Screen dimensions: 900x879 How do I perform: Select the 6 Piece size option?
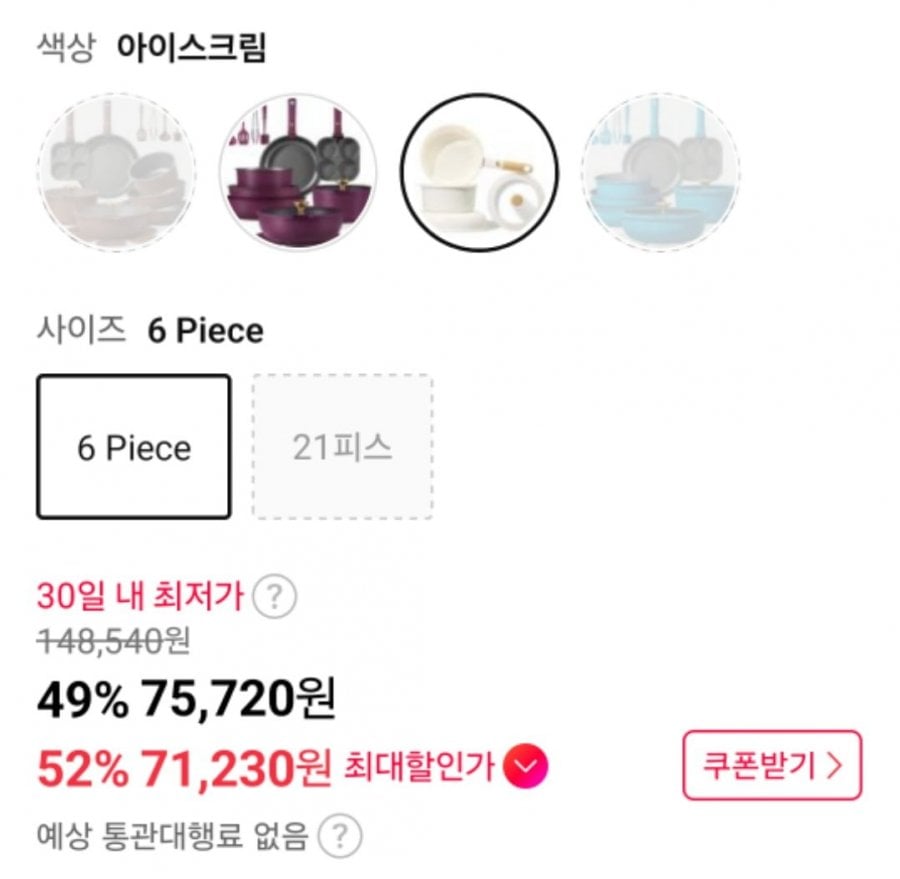click(134, 447)
